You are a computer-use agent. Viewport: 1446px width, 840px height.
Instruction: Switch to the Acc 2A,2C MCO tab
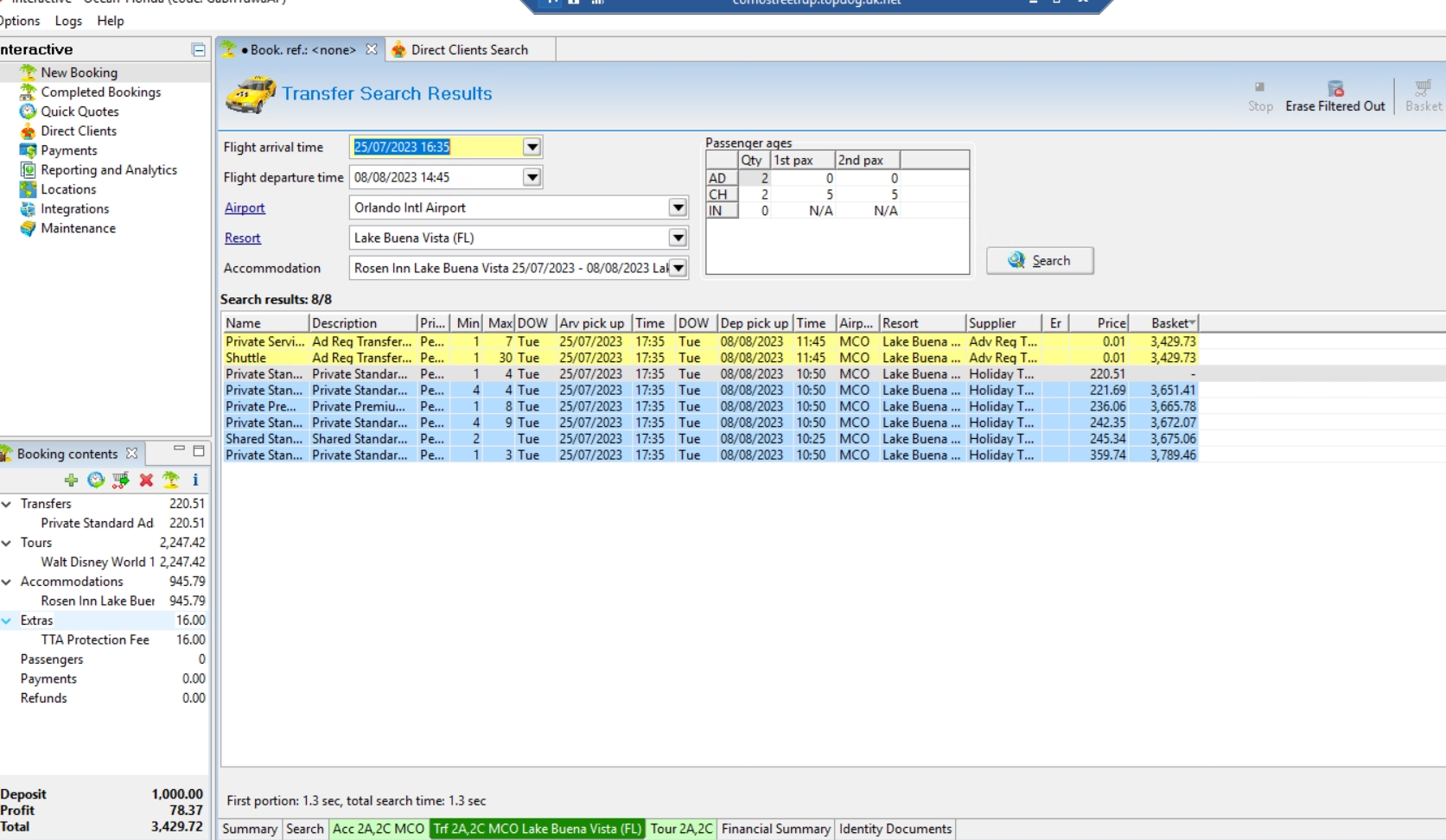pos(379,829)
